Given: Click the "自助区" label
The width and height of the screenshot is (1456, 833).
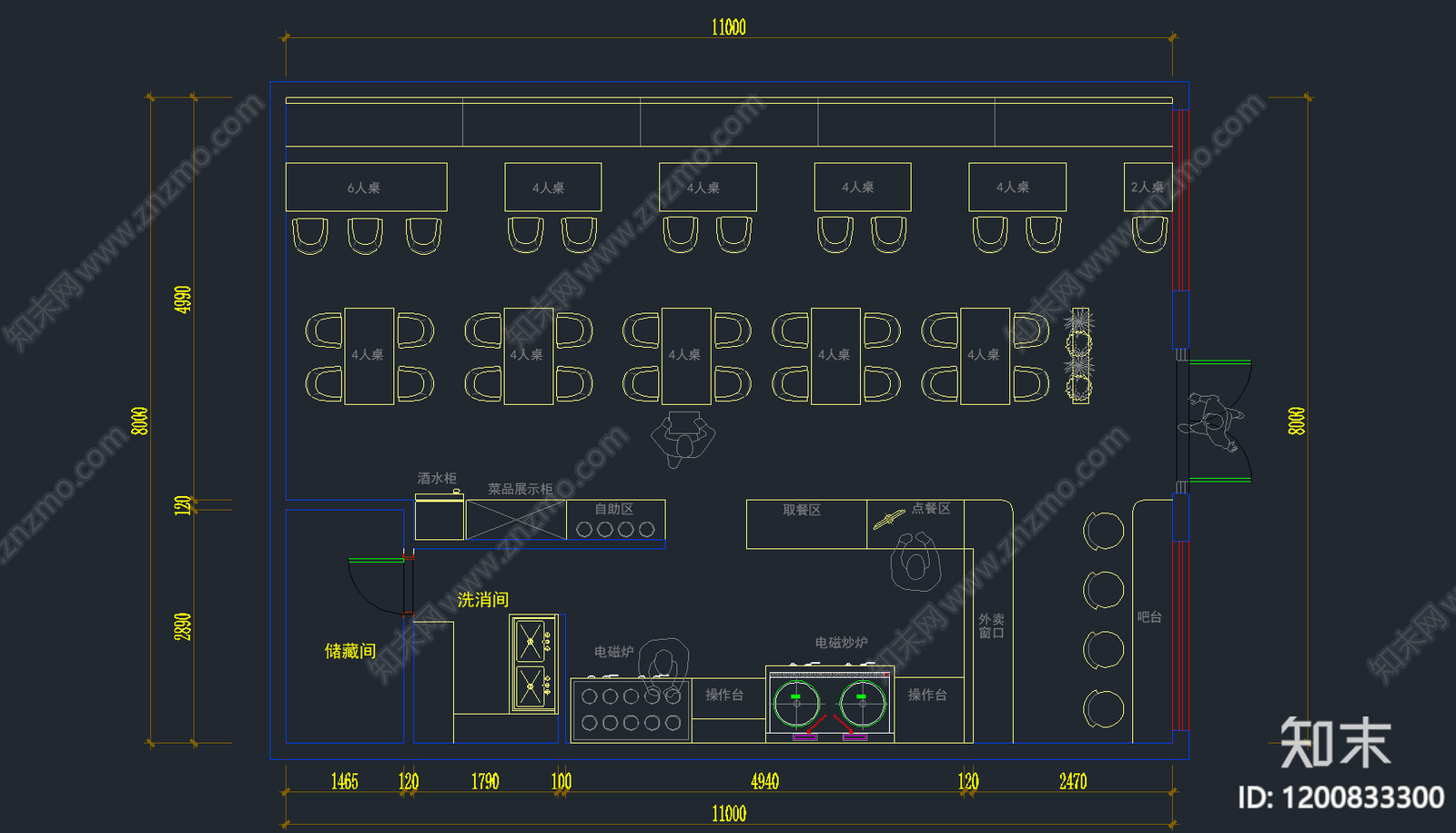Looking at the screenshot, I should (x=613, y=509).
